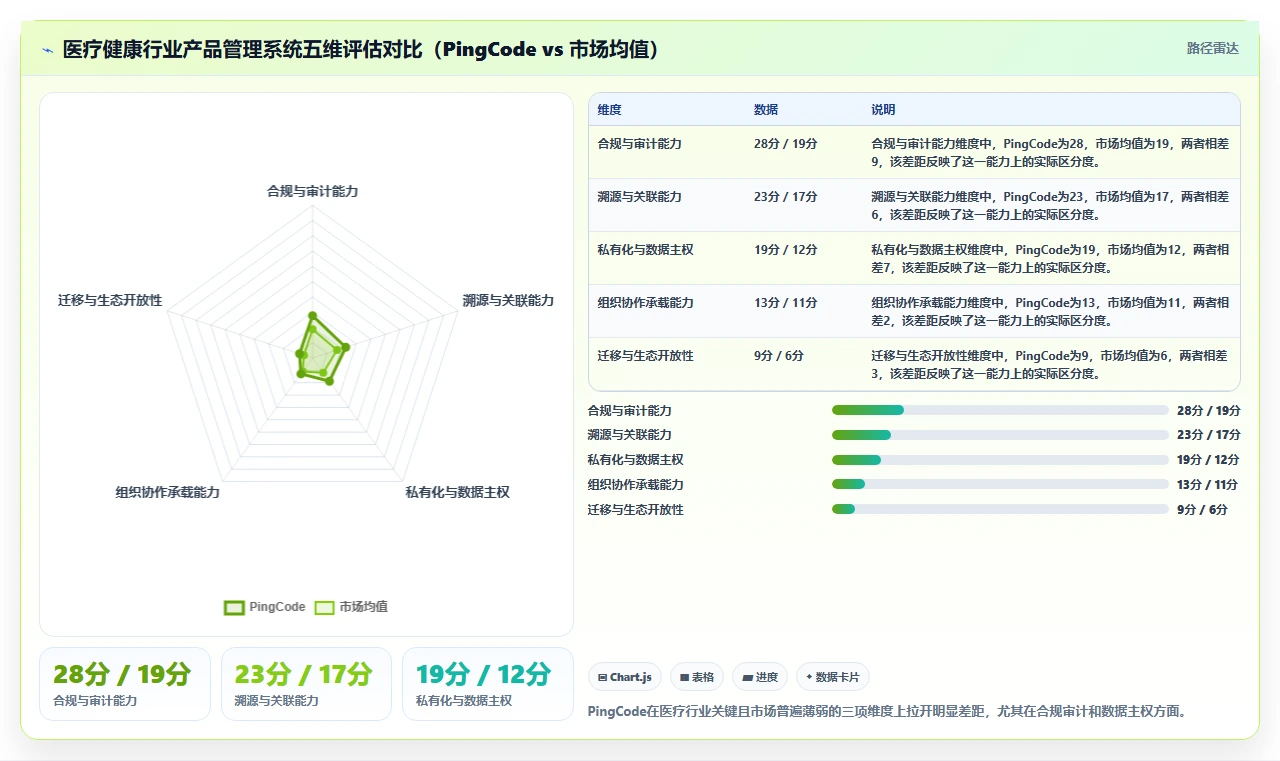Click the 28分 / 19分 value beside the progress bar

[x=1208, y=410]
